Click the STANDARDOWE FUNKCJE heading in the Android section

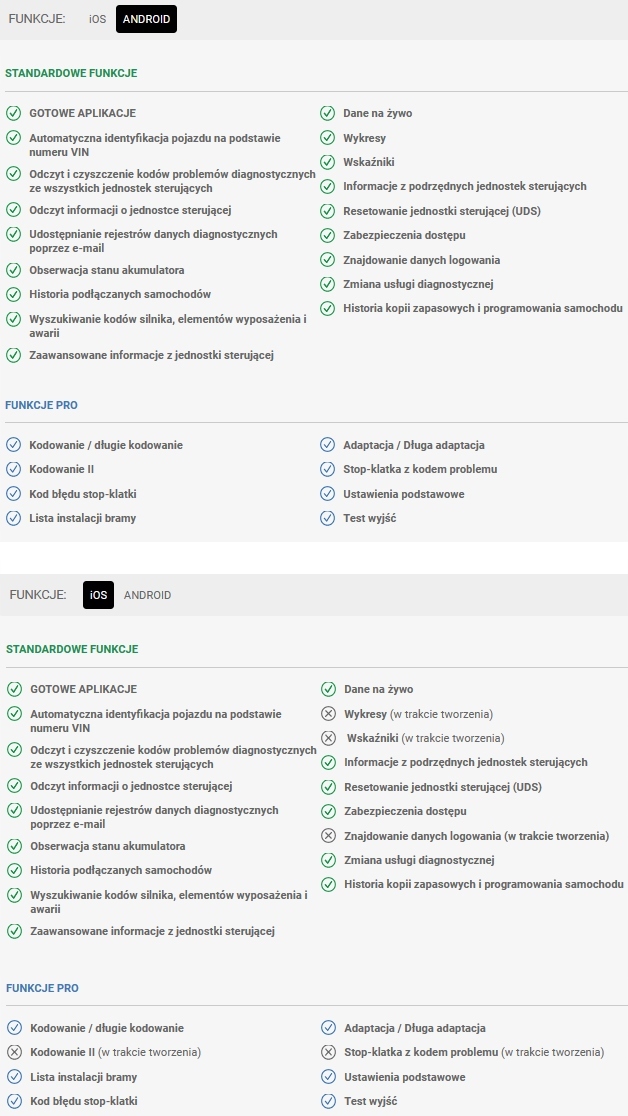71,73
